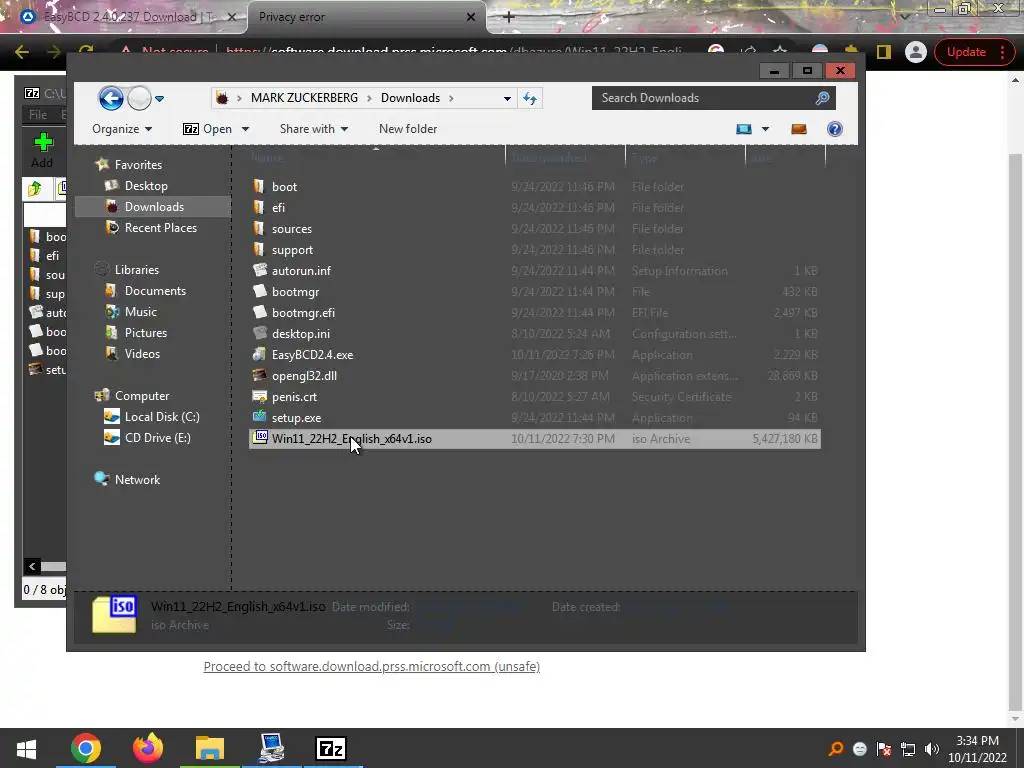Select the efi folder icon
The height and width of the screenshot is (768, 1024).
tap(259, 207)
